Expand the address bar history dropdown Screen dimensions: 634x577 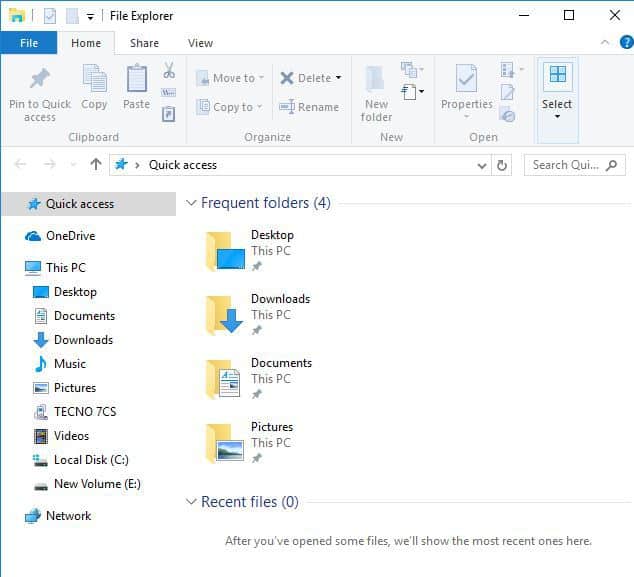482,165
